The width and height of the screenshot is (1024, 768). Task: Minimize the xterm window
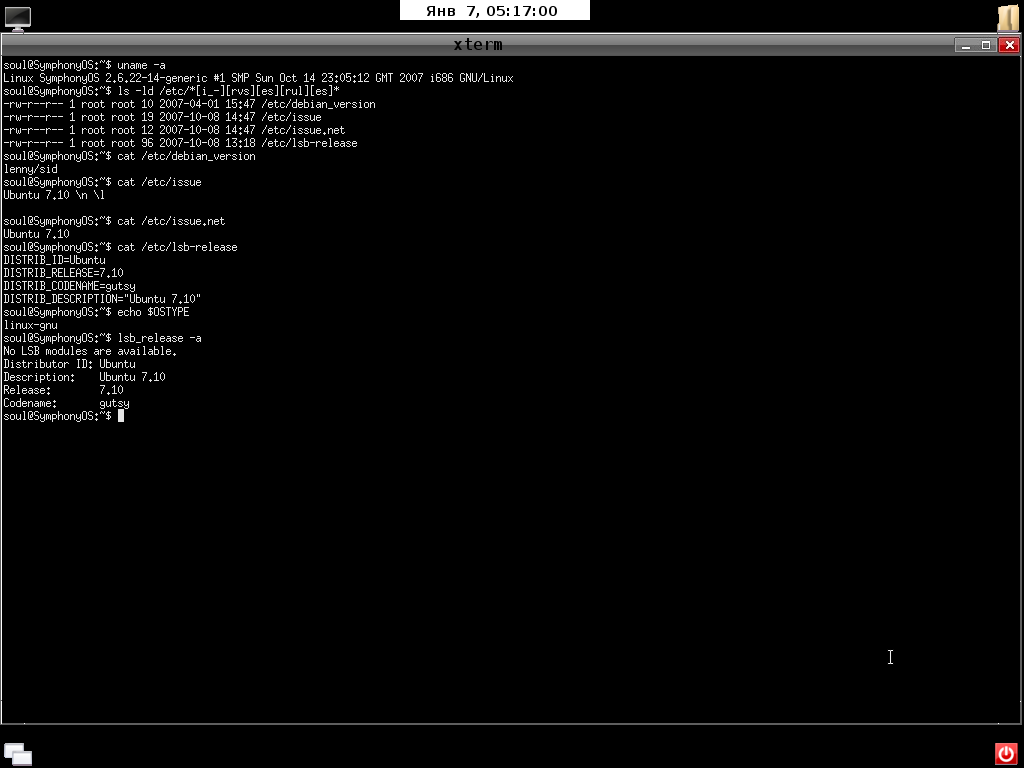(965, 45)
